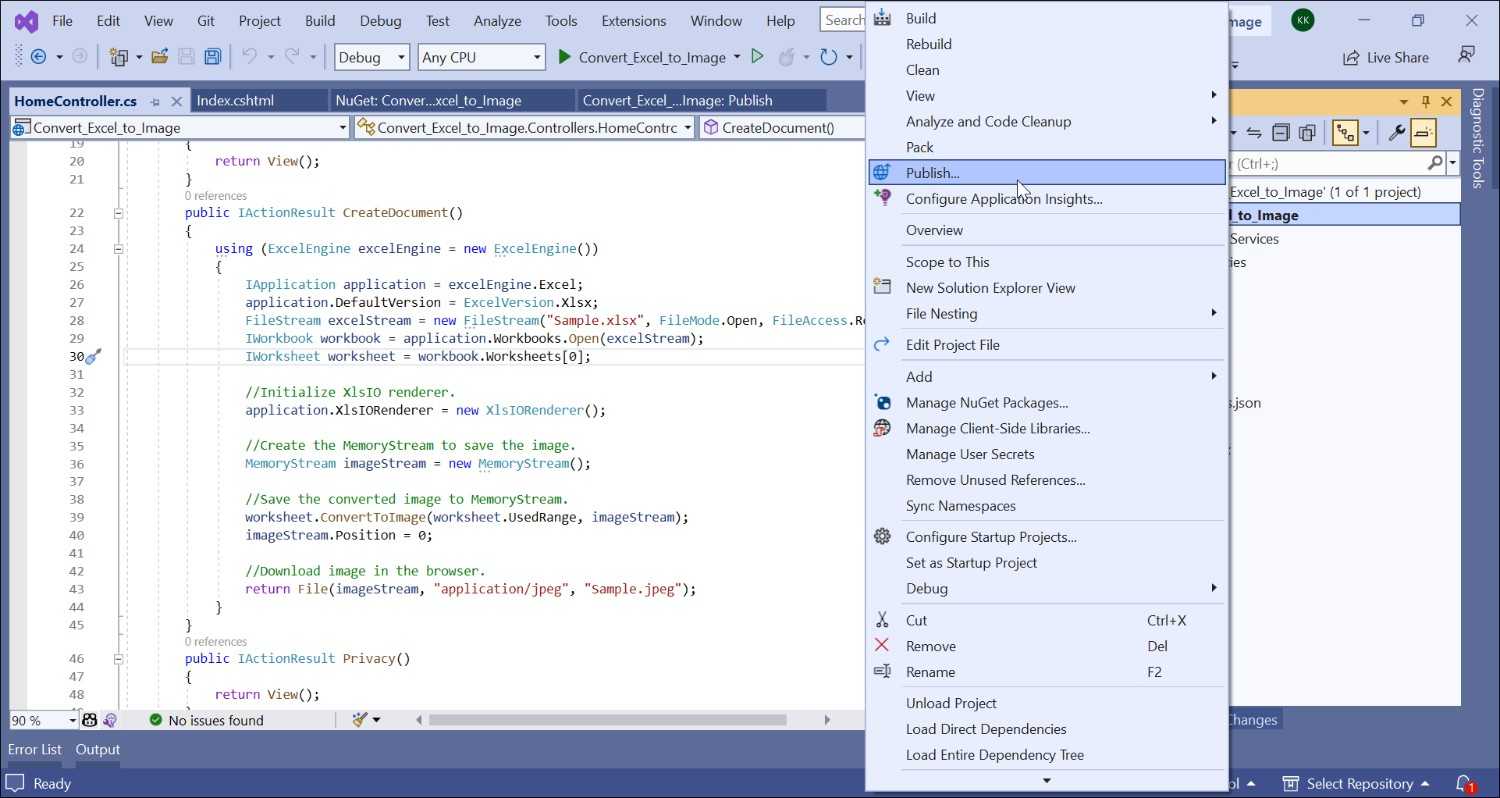Select Unload Project from context menu
The width and height of the screenshot is (1500, 798).
click(1046, 703)
